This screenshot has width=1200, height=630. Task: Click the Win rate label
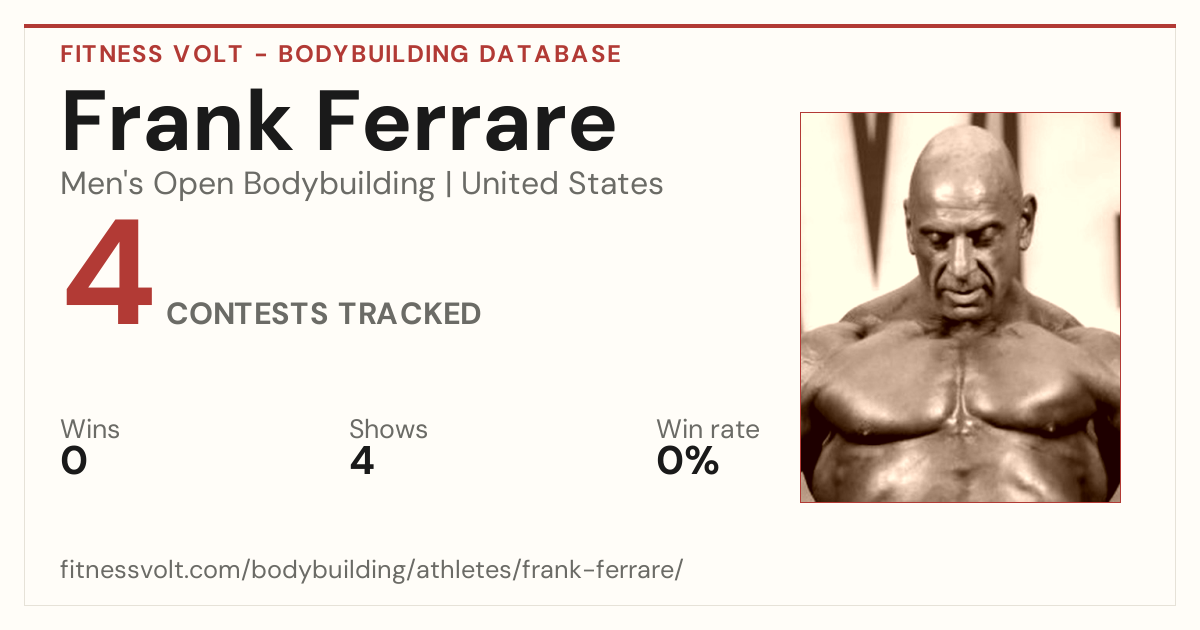708,429
